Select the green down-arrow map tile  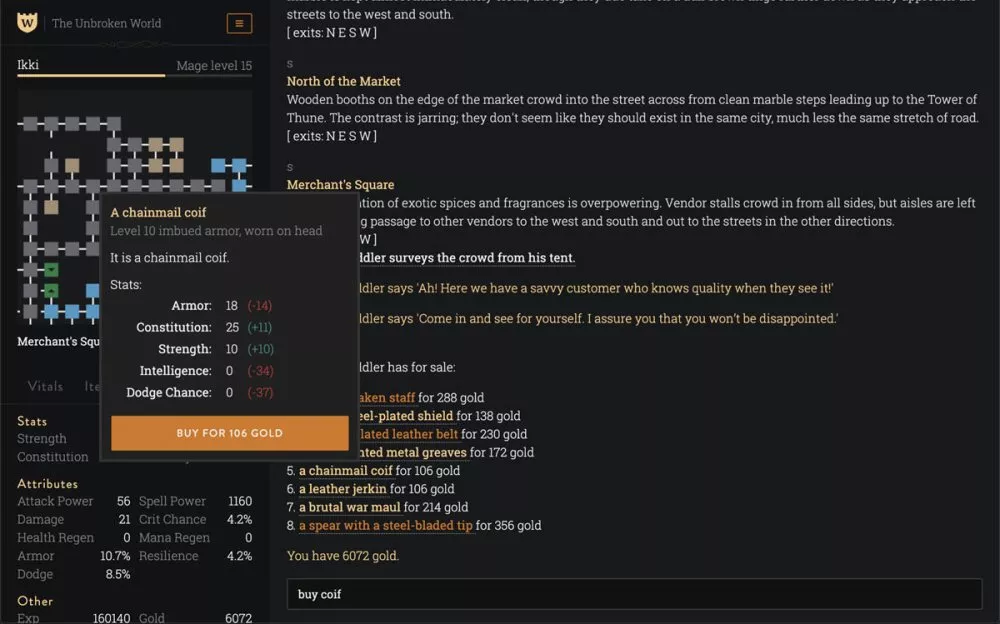coord(51,269)
